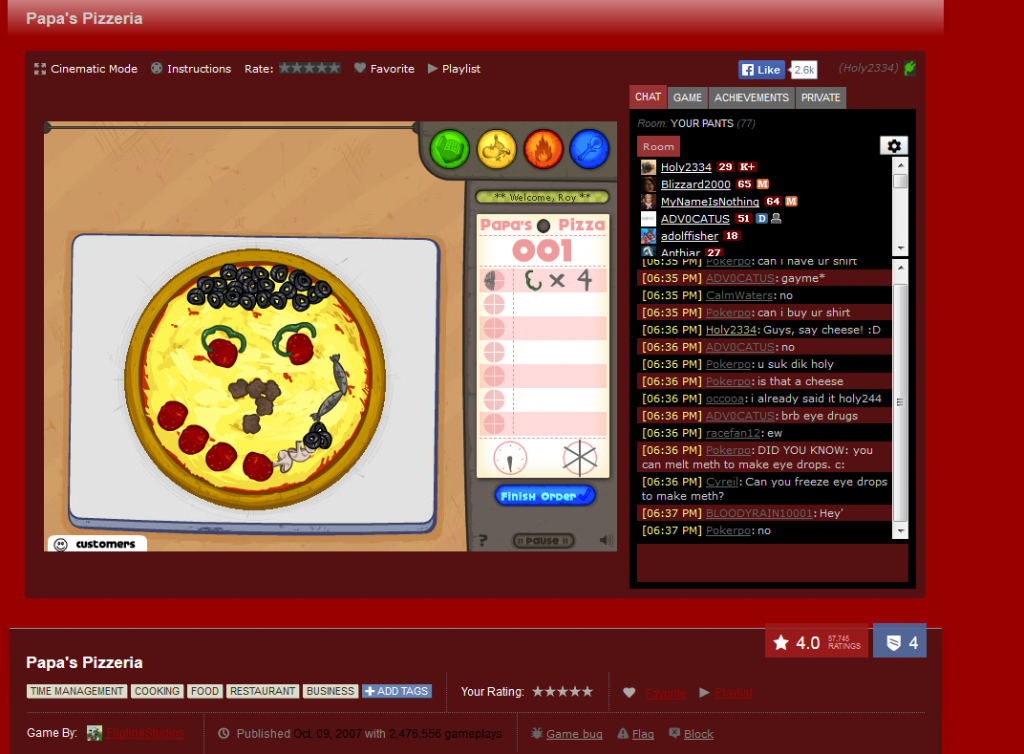
Task: Click the ADD TAGS button
Action: tap(397, 691)
